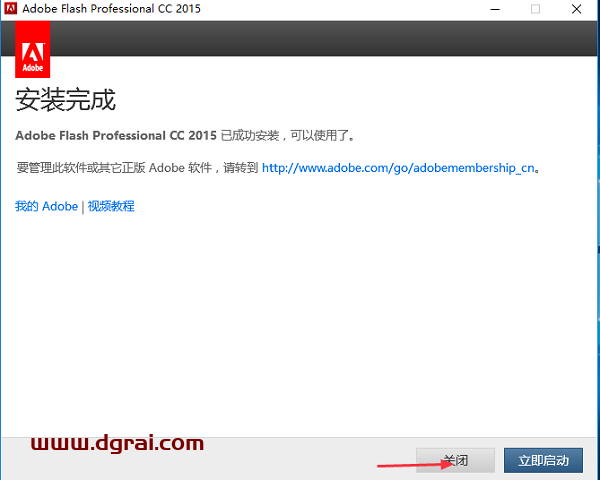Click the window title Adobe Flash Professional CC 2015
Viewport: 600px width, 480px height.
[x=111, y=8]
